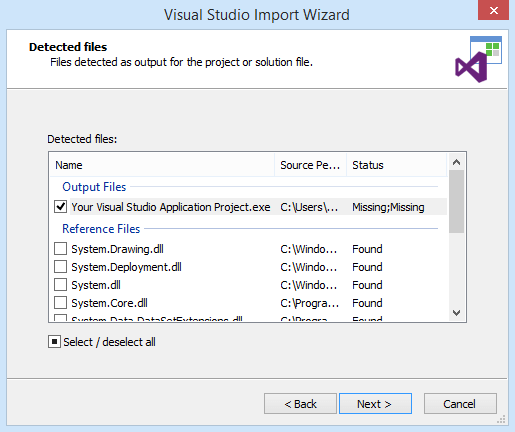Click the scroll down arrow
This screenshot has width=515, height=432.
click(x=456, y=313)
